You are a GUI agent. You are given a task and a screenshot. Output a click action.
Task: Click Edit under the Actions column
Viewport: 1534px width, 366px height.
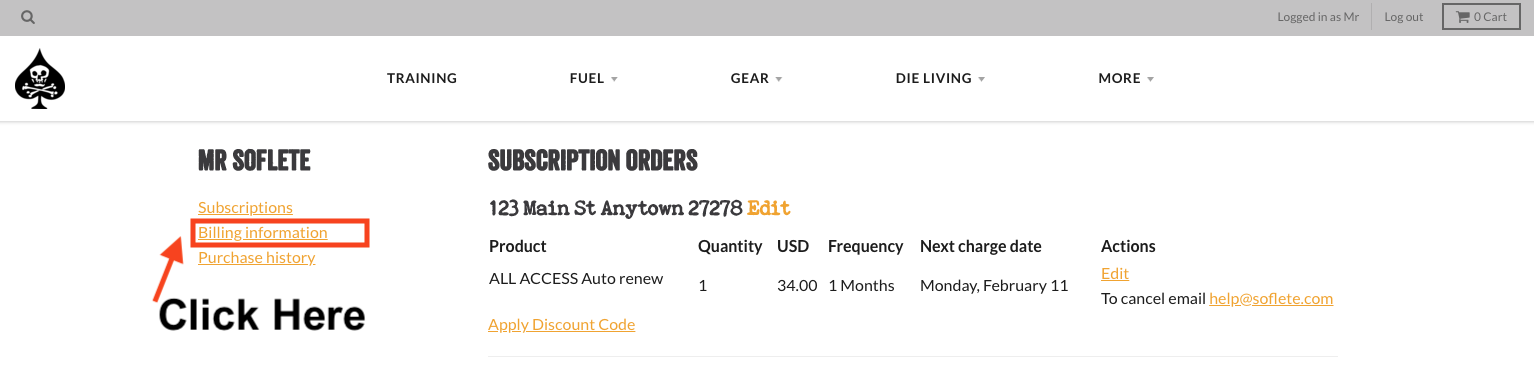(1115, 273)
